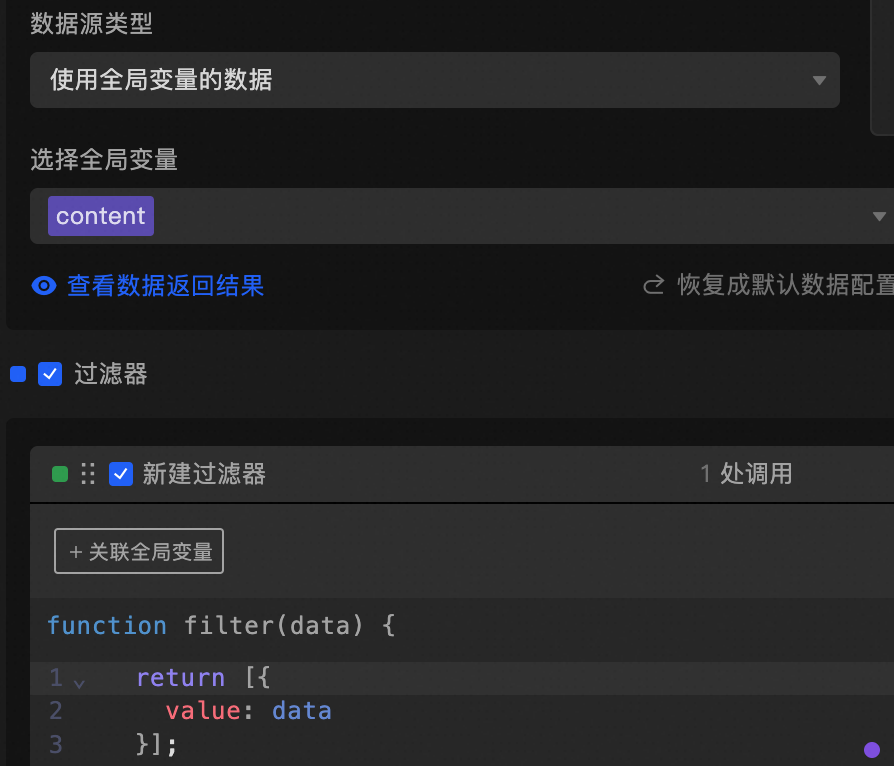Click the purple dot in the code editor corner
Screen dimensions: 894x766
click(x=871, y=749)
